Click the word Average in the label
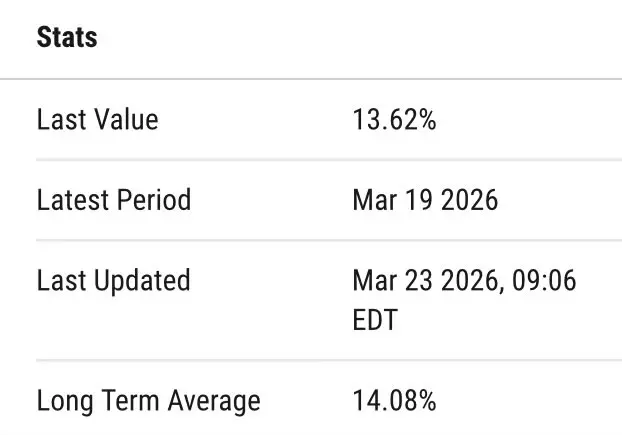Viewport: 622px width, 435px height. (x=214, y=402)
